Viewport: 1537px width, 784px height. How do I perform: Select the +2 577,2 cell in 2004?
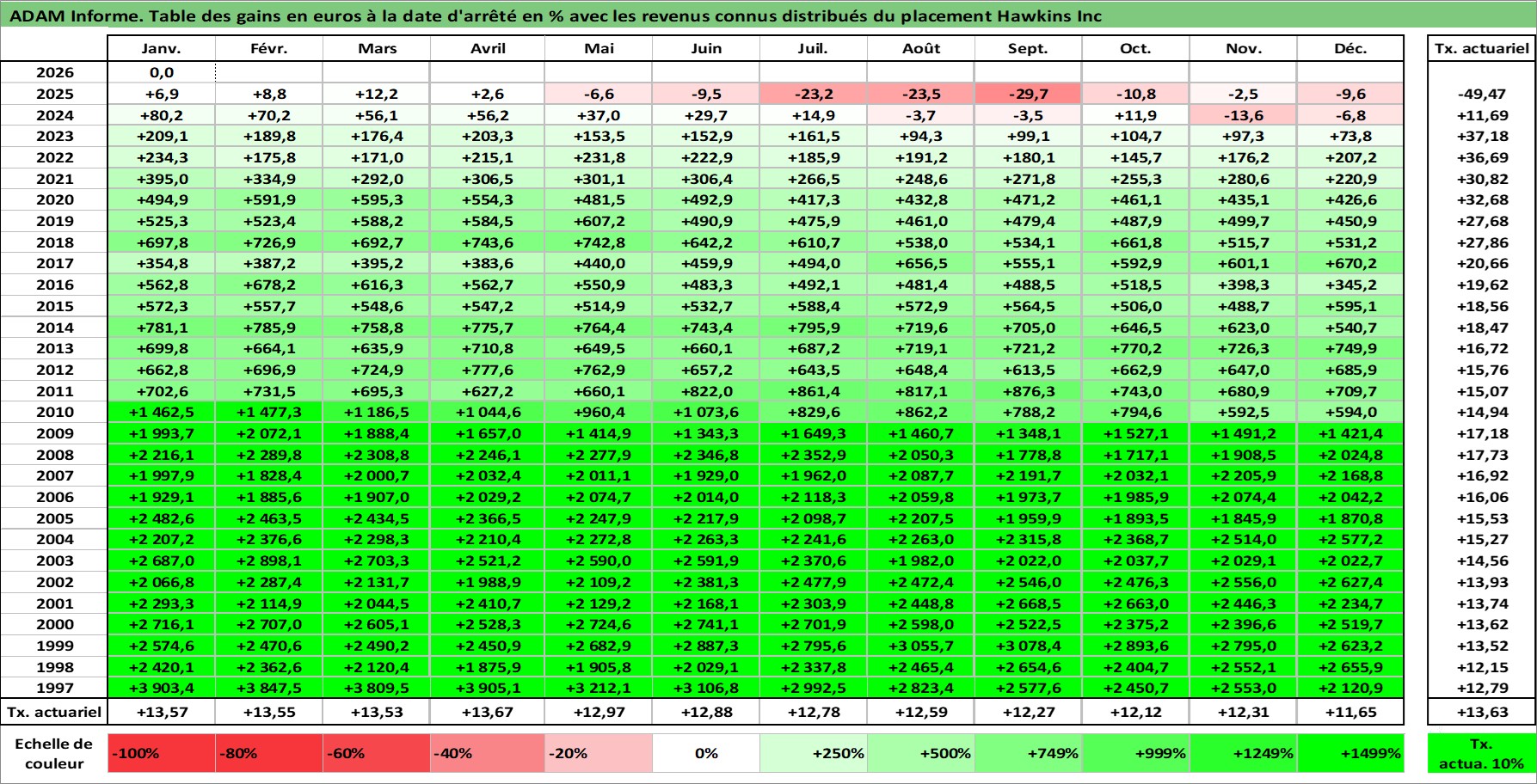point(1350,539)
